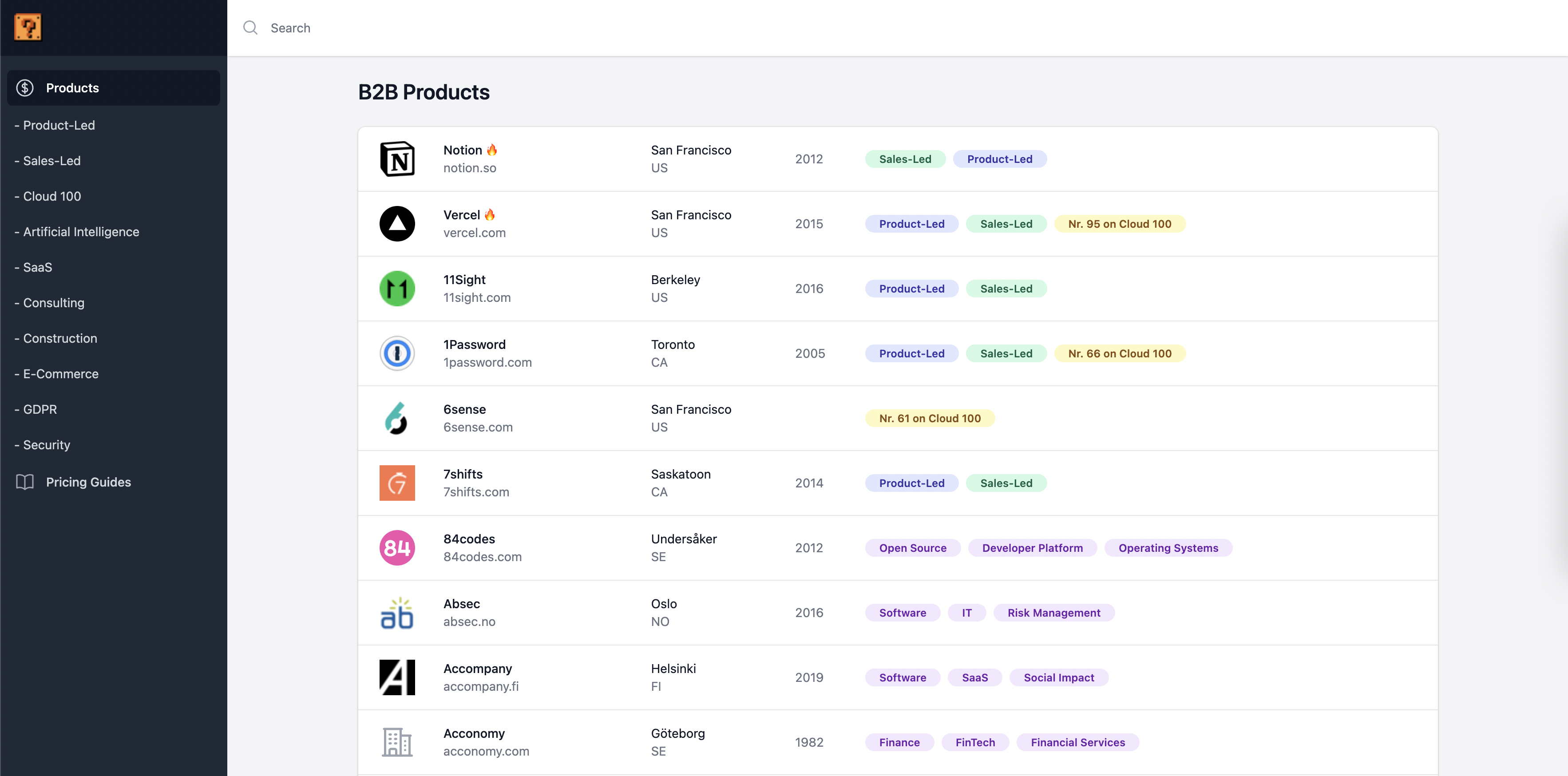Select Cloud 100 in the sidebar
Image resolution: width=1568 pixels, height=776 pixels.
[52, 196]
